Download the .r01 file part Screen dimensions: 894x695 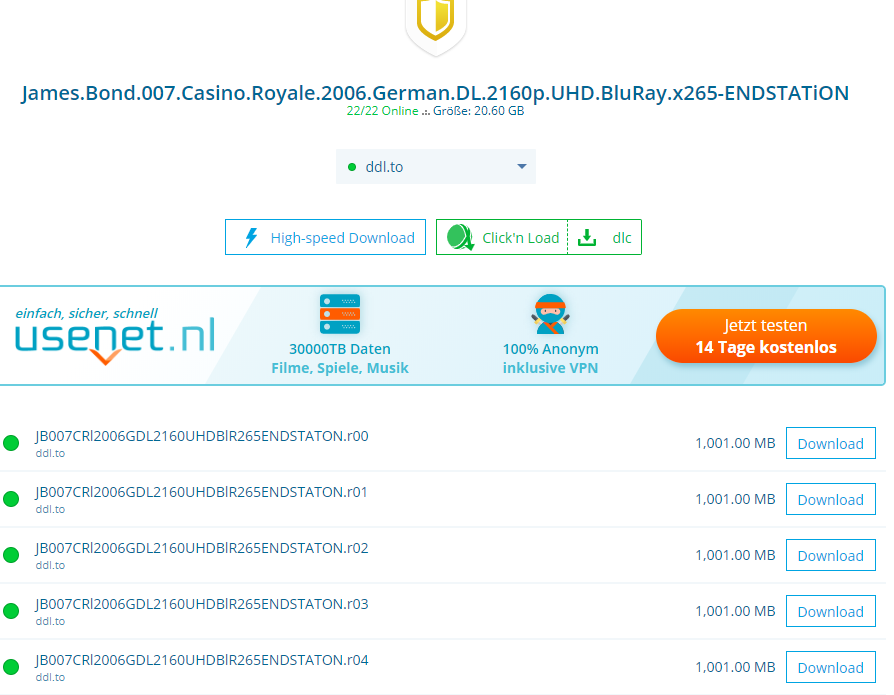click(830, 500)
